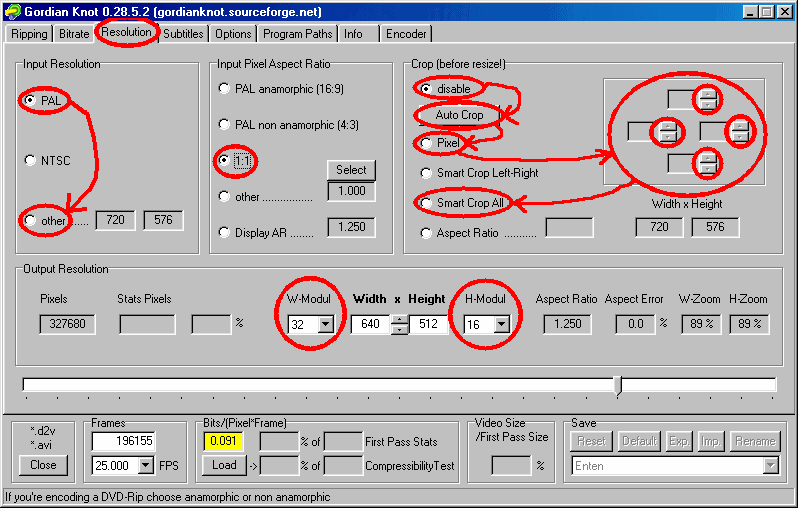Select Aspect Ratio crop mode
Image resolution: width=798 pixels, height=508 pixels.
tap(460, 233)
